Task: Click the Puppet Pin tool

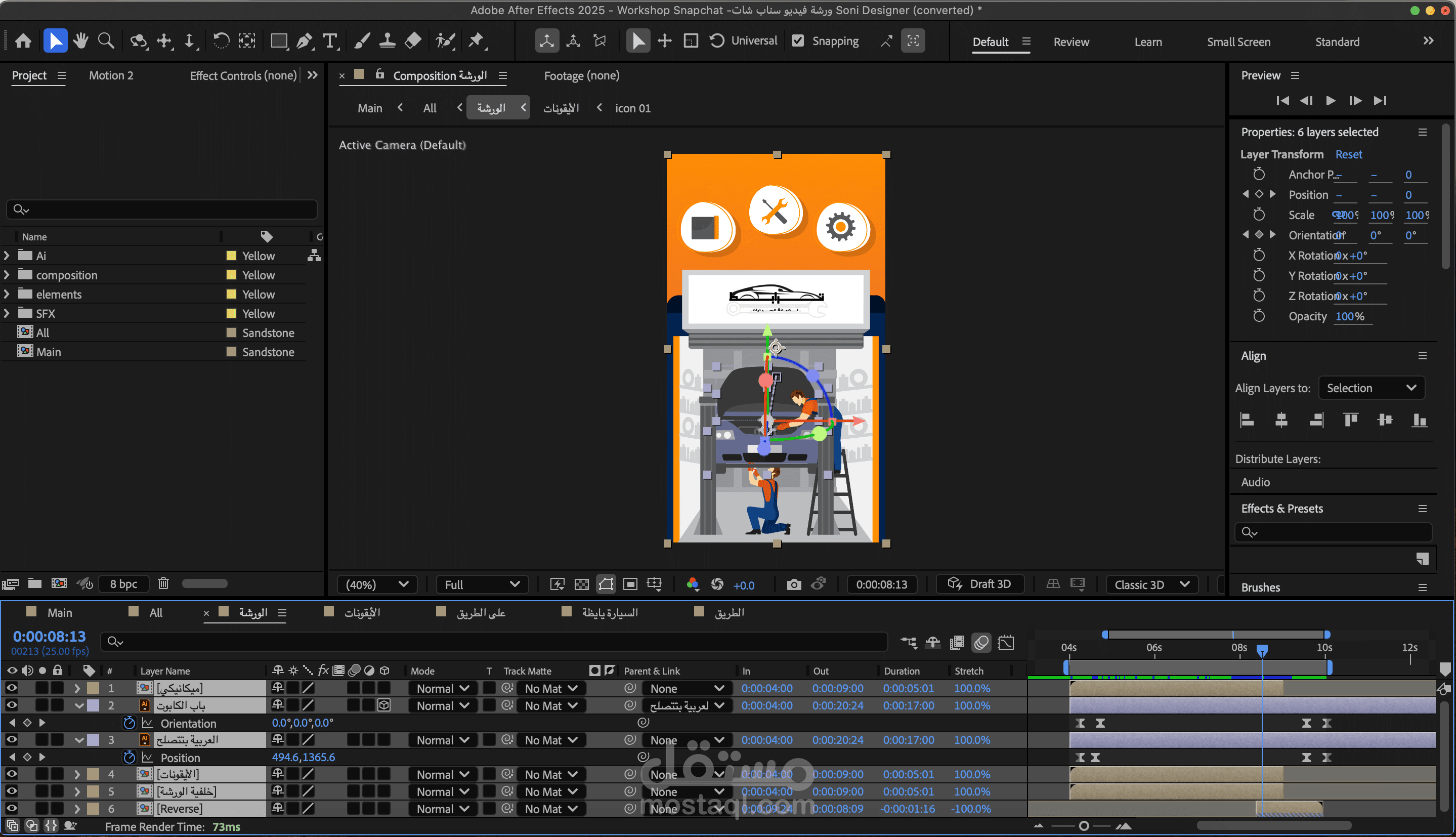Action: [476, 41]
